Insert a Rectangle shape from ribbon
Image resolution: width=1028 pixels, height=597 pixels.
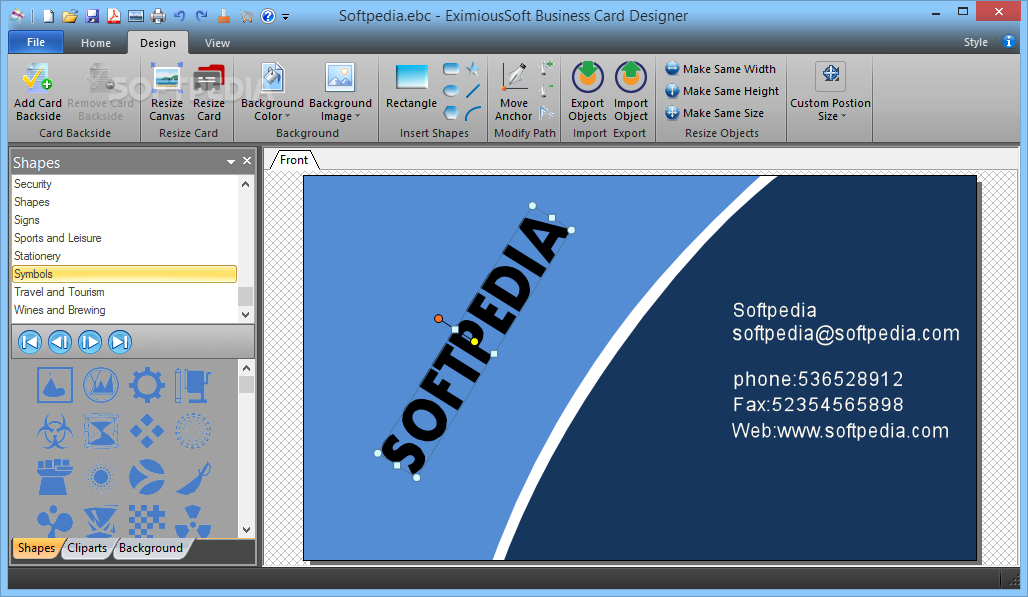coord(412,85)
